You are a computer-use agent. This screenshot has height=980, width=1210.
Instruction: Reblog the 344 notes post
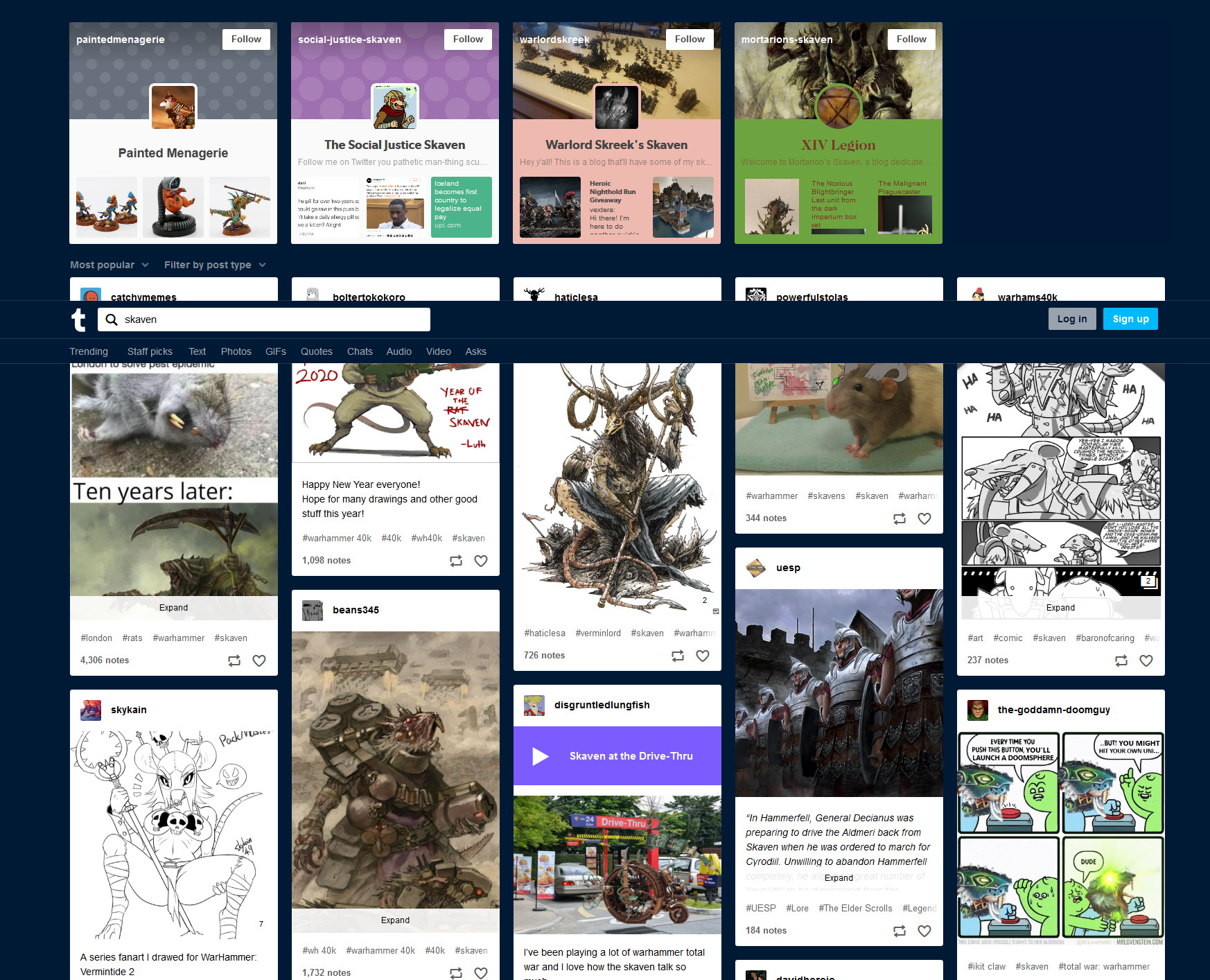[x=900, y=518]
